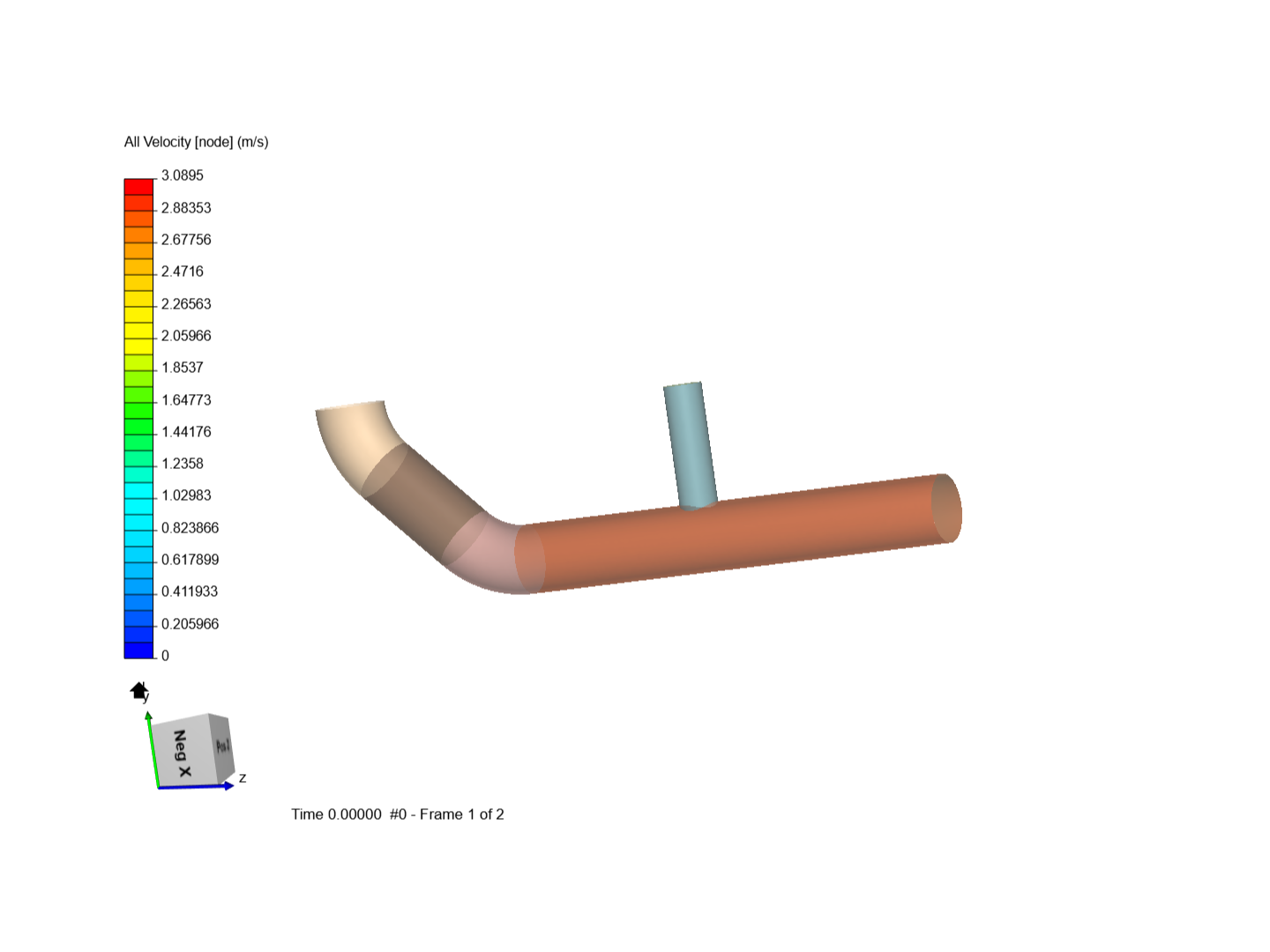Select the brown diagonal pipe segment
The height and width of the screenshot is (952, 1270).
pos(423,502)
